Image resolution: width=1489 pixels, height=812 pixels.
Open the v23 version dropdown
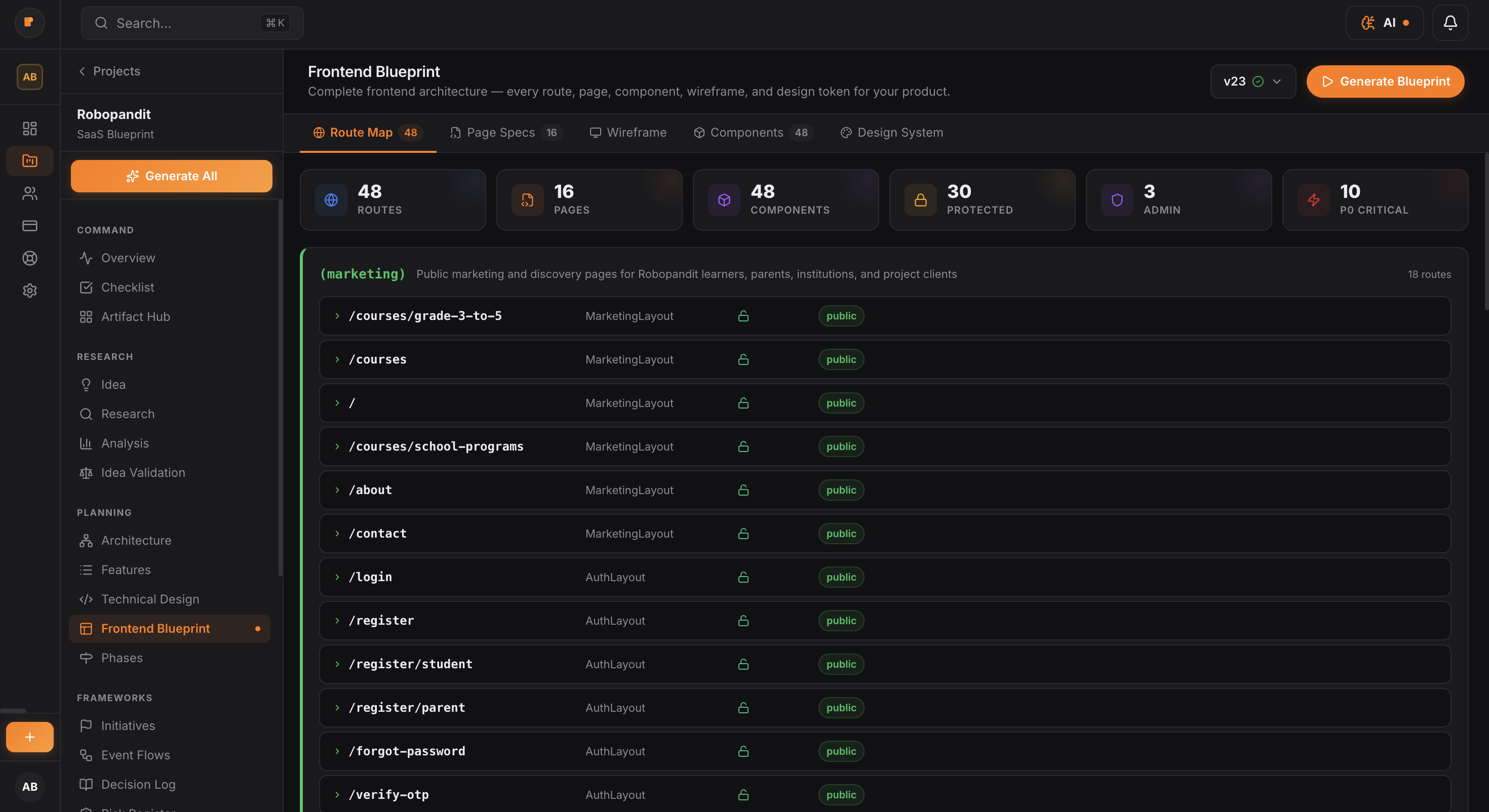click(1252, 81)
